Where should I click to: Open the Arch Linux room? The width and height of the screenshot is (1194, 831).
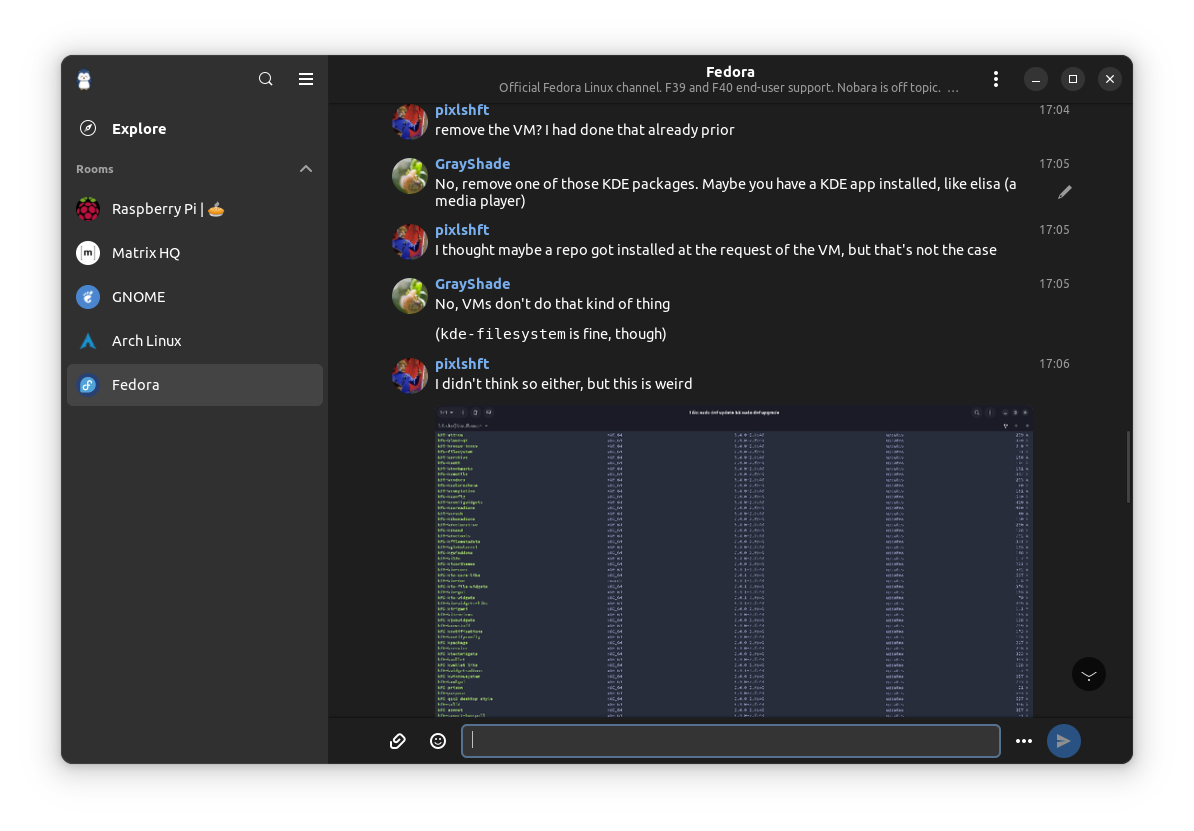pyautogui.click(x=147, y=341)
